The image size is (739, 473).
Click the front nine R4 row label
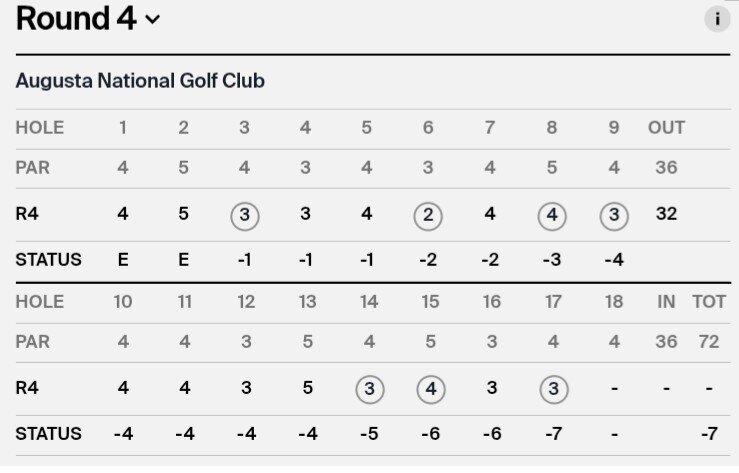click(27, 214)
